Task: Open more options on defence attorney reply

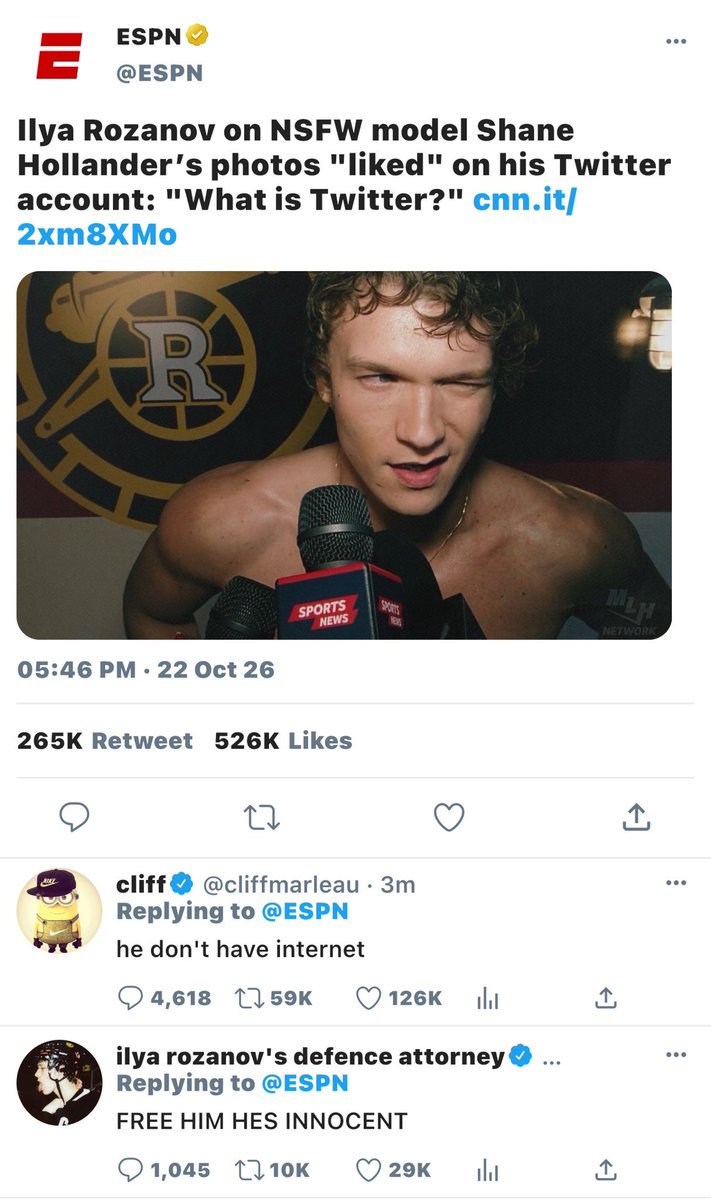Action: [x=676, y=1054]
